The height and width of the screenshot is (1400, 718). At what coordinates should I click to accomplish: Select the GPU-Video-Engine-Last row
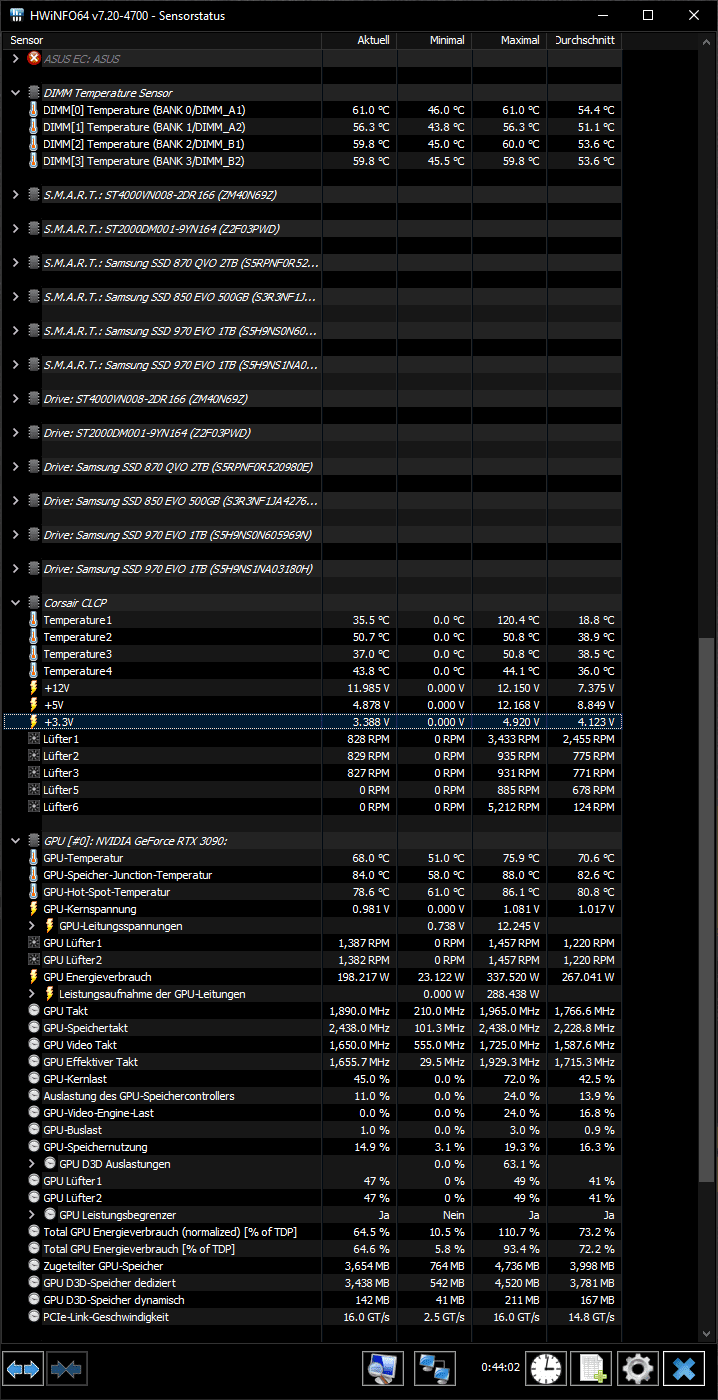pos(312,1113)
